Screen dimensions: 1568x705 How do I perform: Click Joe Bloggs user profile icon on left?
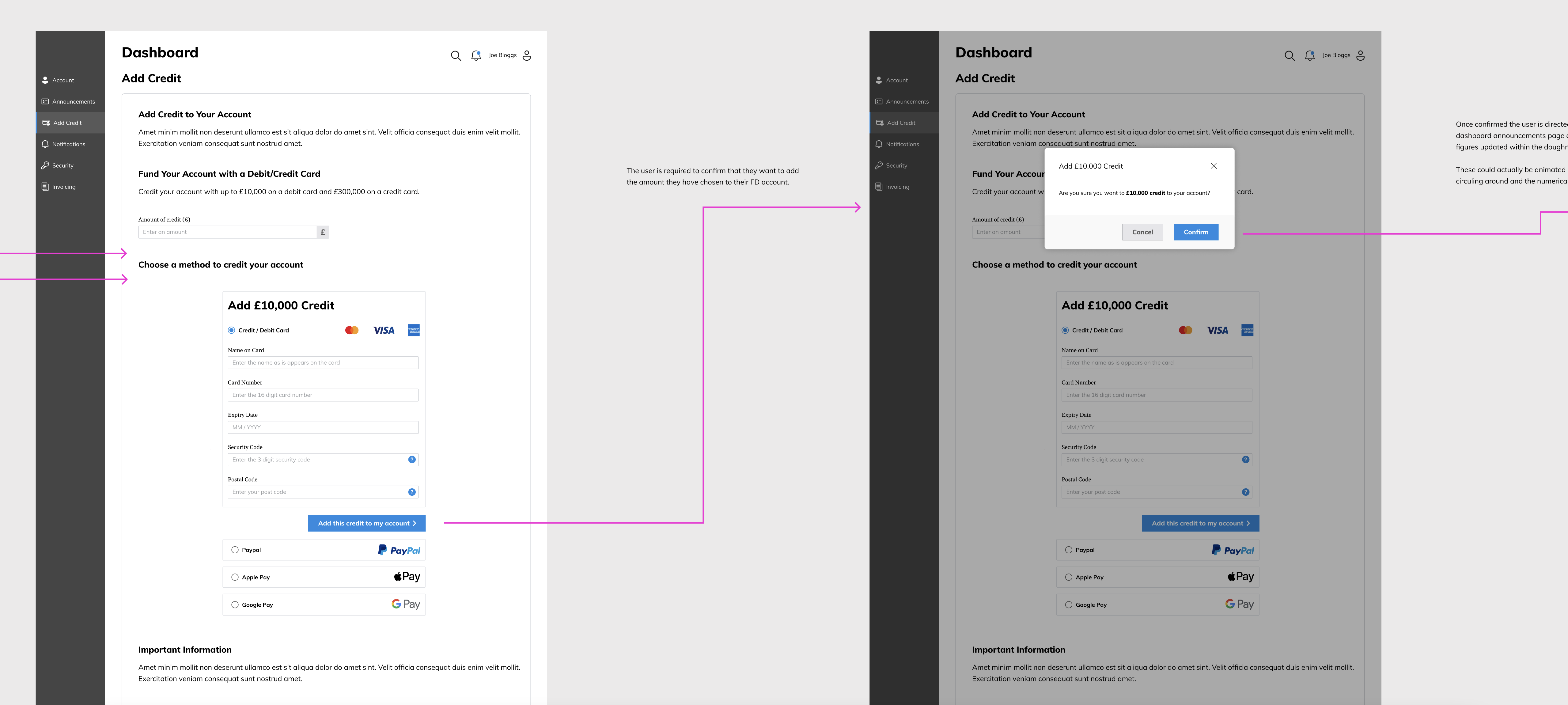[527, 55]
